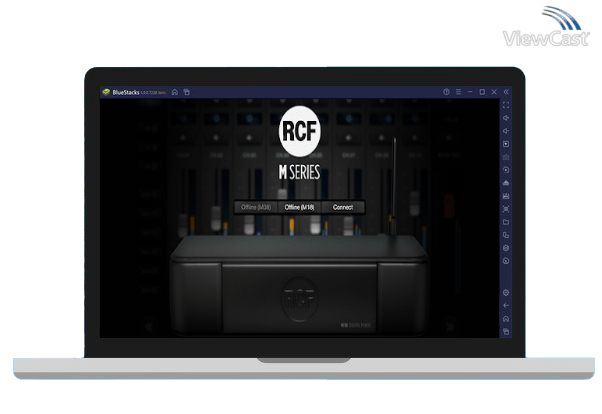
Task: Click the cube-shaped sidebar icon
Action: [506, 248]
